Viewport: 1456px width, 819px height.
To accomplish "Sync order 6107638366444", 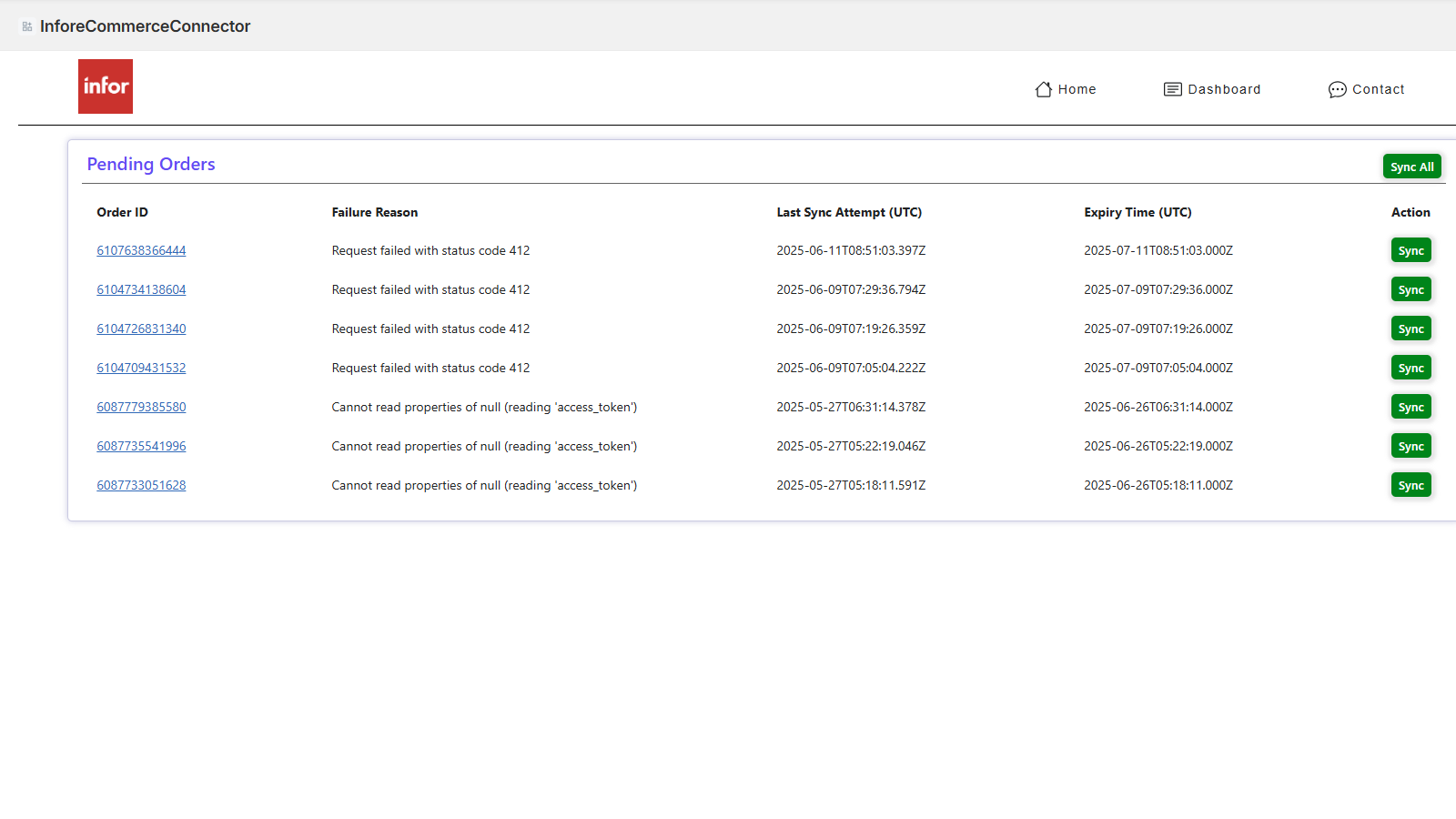I will tap(1411, 250).
